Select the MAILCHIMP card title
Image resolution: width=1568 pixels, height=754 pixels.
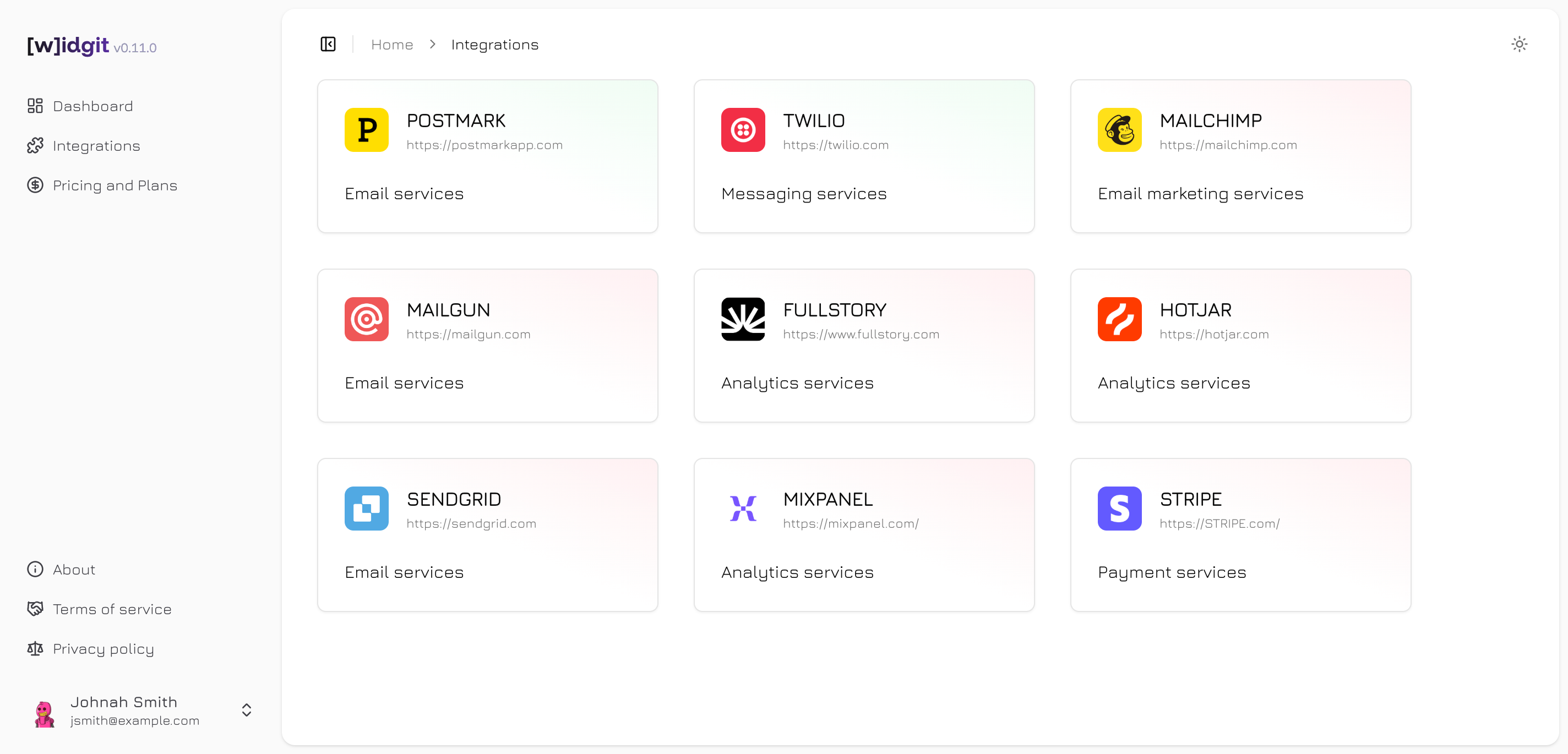(1211, 121)
